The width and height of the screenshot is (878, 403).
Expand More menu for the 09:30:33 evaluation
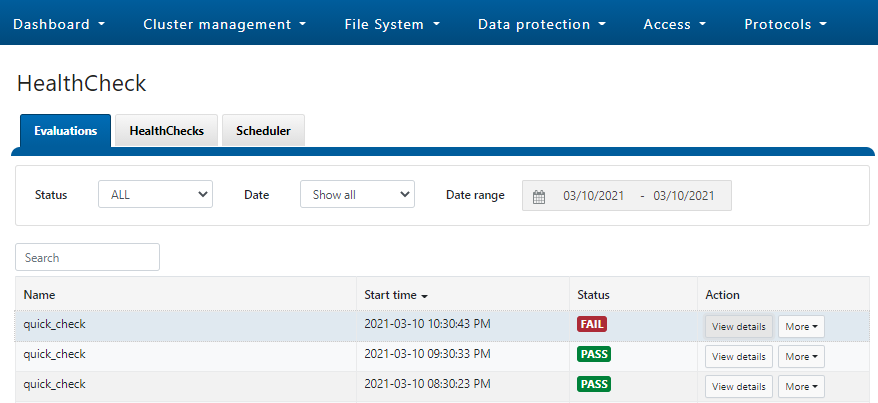[801, 357]
